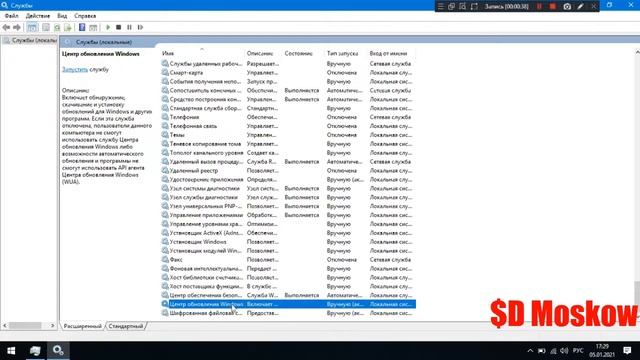
Task: Stop the service using the black square icon
Action: 118,27
